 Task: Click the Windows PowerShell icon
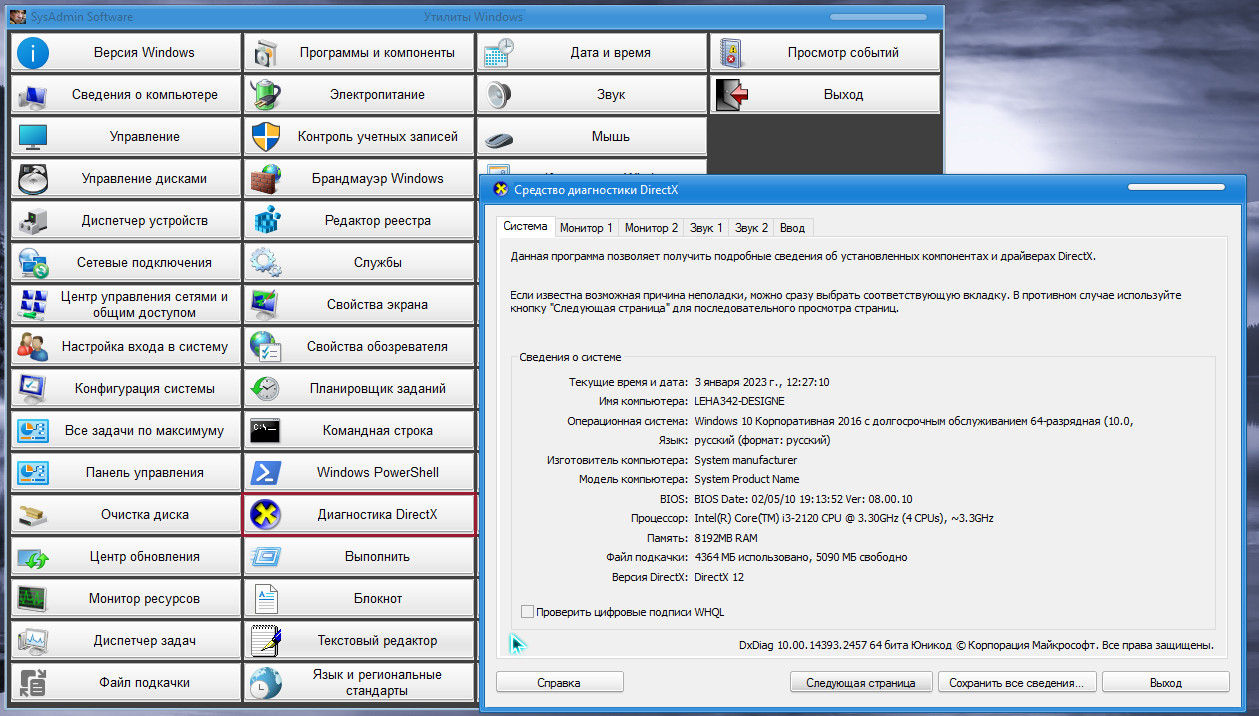266,473
